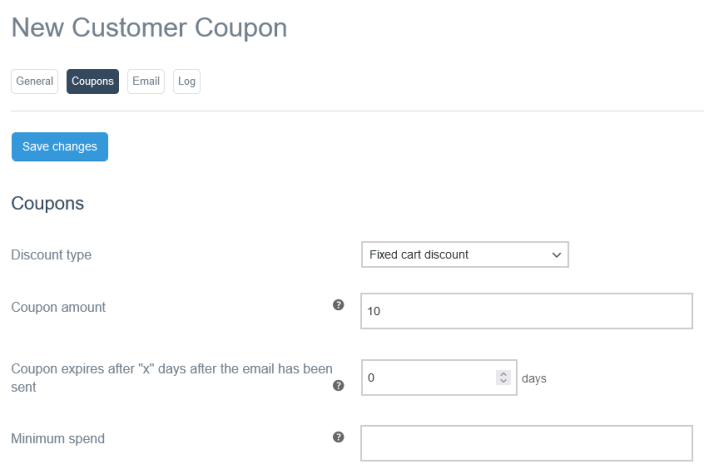Switch to the General tab
704x474 pixels.
pos(35,81)
